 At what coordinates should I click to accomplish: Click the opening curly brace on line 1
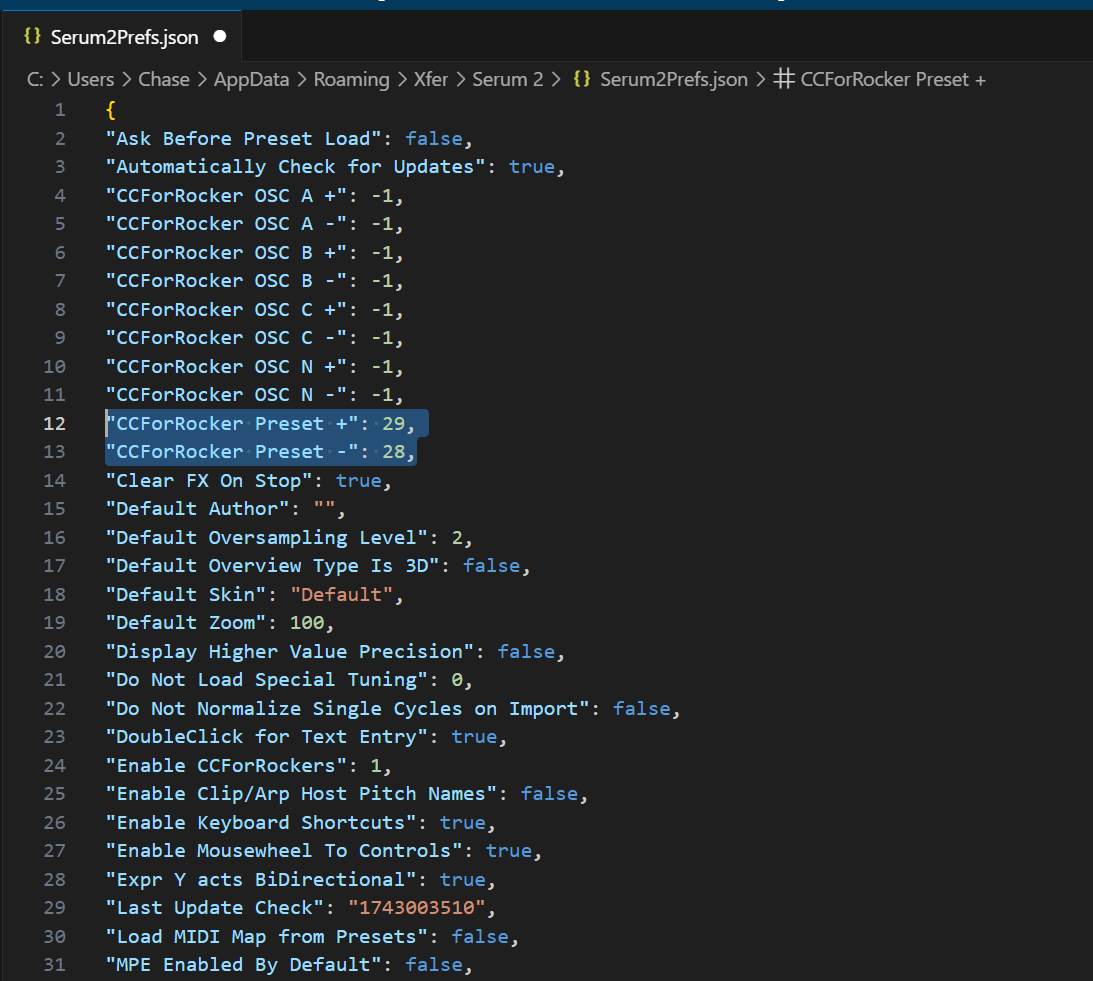coord(110,110)
